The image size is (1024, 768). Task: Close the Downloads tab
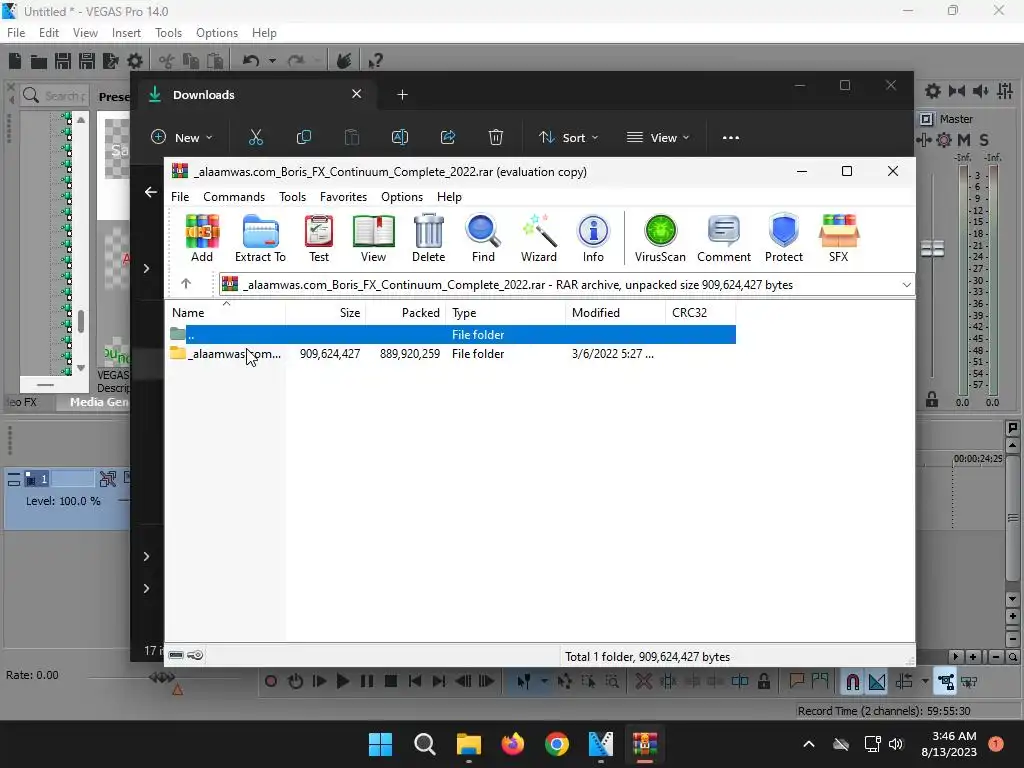click(357, 94)
